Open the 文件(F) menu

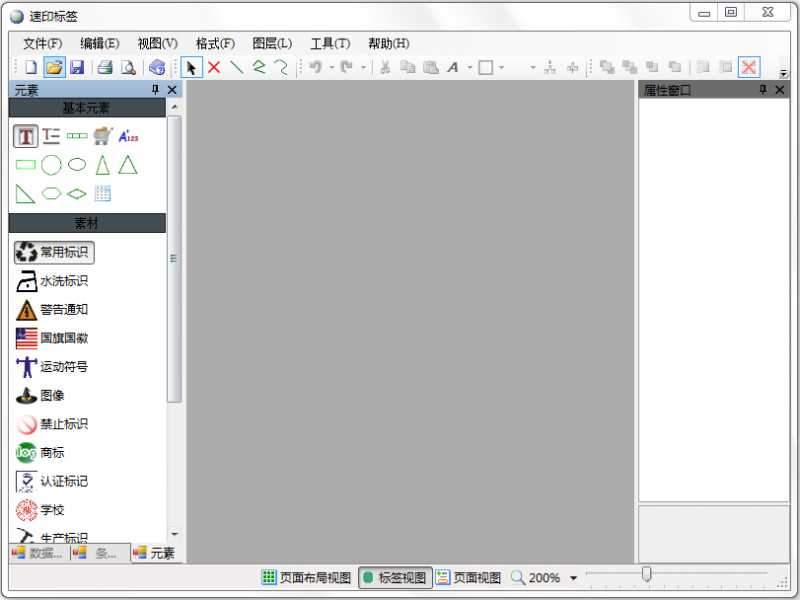point(42,43)
